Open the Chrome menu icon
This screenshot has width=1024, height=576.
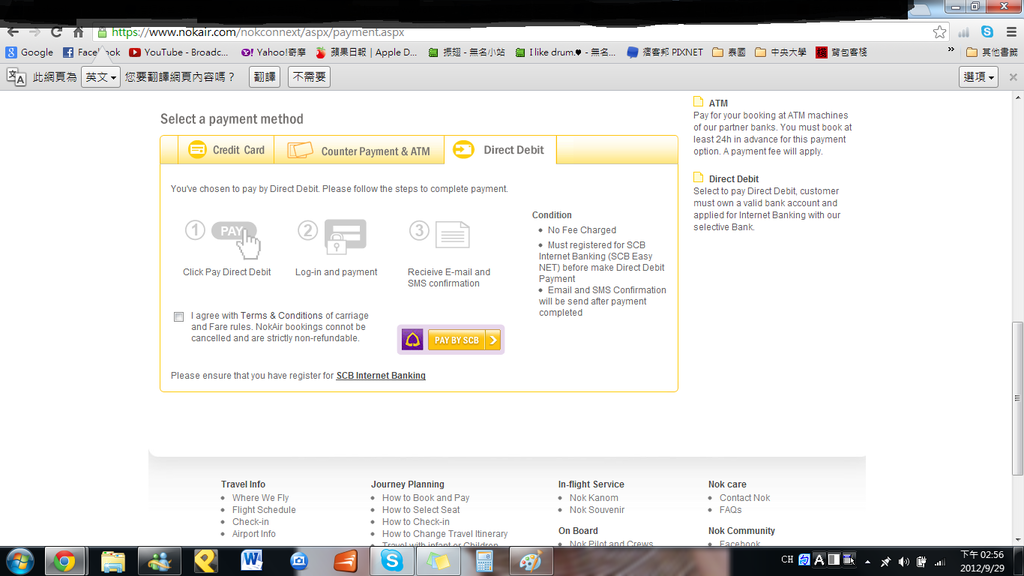pos(1011,32)
